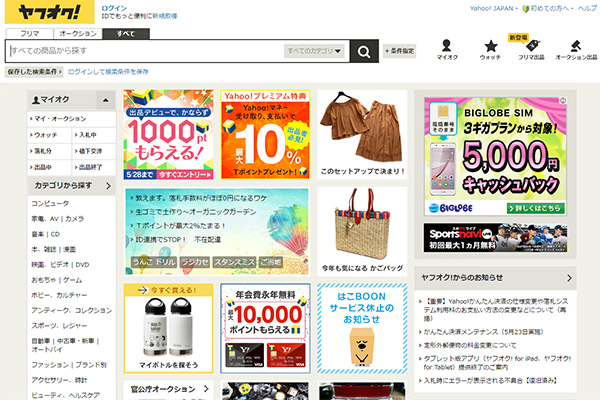Select the DVD category link
The image size is (600, 400).
pyautogui.click(x=82, y=265)
